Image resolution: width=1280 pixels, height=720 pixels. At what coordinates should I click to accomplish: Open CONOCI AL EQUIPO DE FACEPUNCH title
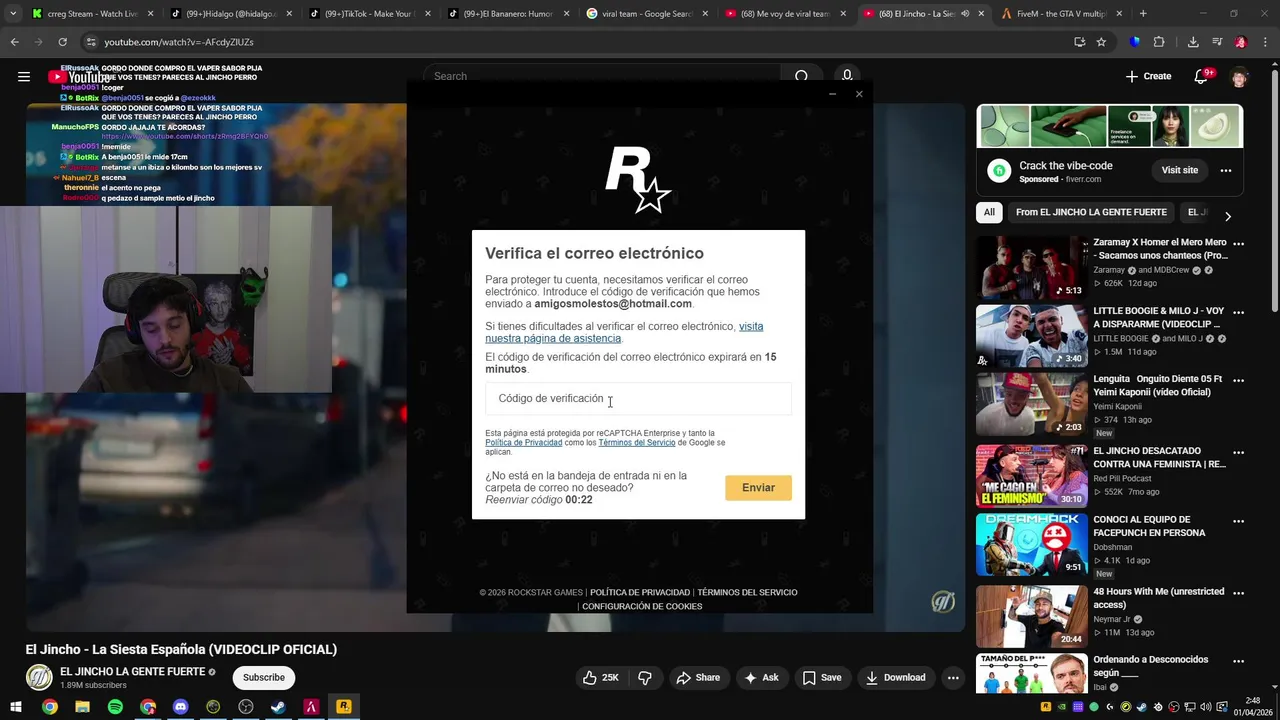point(1149,526)
